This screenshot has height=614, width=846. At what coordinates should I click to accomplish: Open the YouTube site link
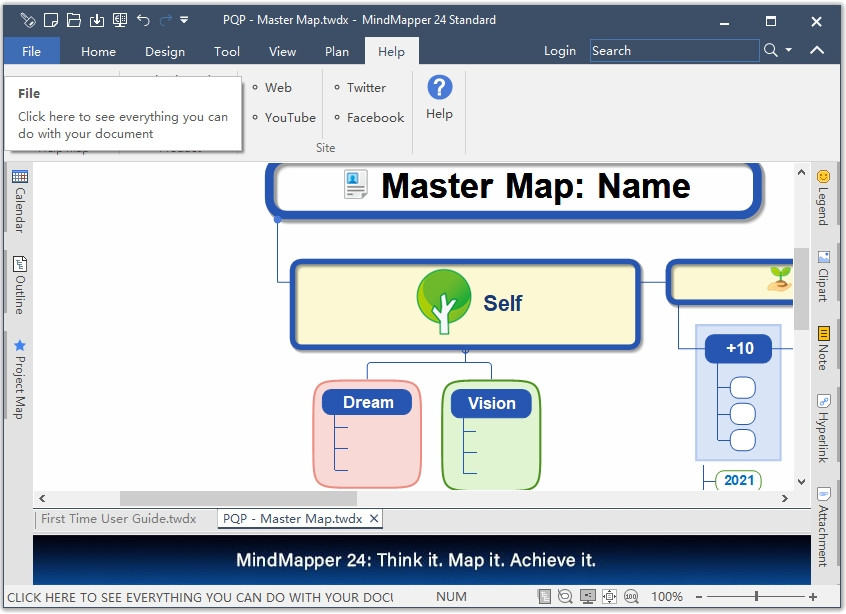point(290,117)
